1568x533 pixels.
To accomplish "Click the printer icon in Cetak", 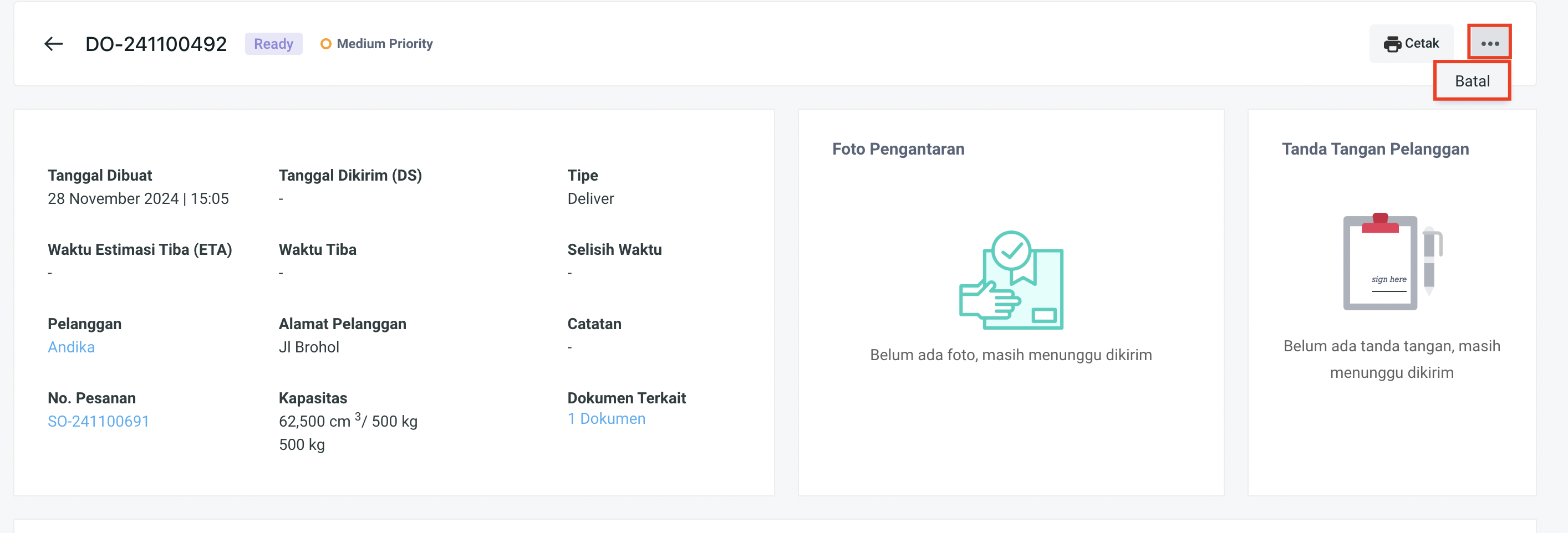I will [x=1392, y=44].
